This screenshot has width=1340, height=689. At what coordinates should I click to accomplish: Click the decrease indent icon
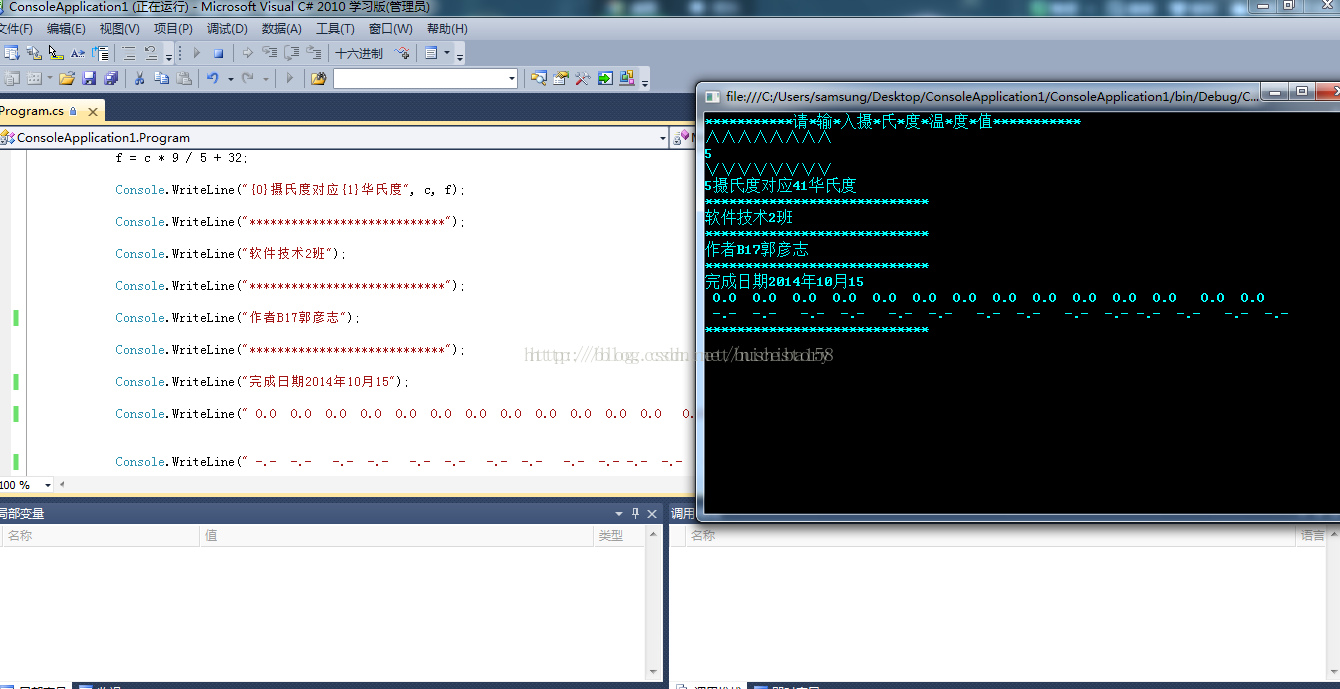[129, 53]
